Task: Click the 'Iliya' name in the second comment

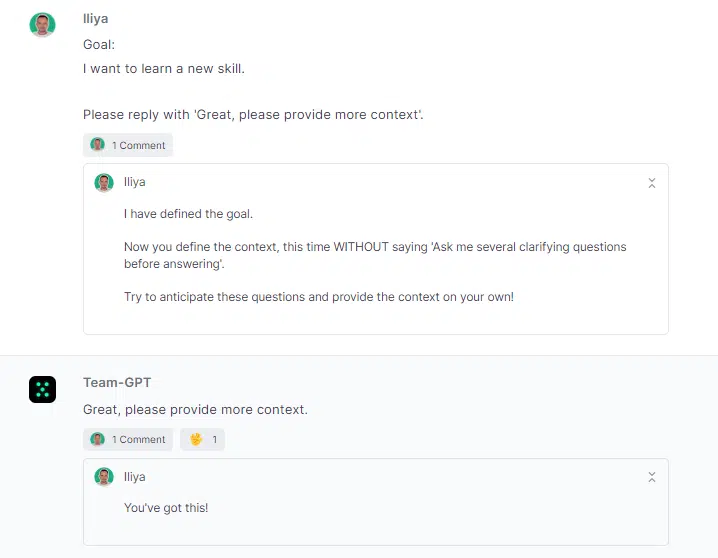Action: pyautogui.click(x=135, y=477)
